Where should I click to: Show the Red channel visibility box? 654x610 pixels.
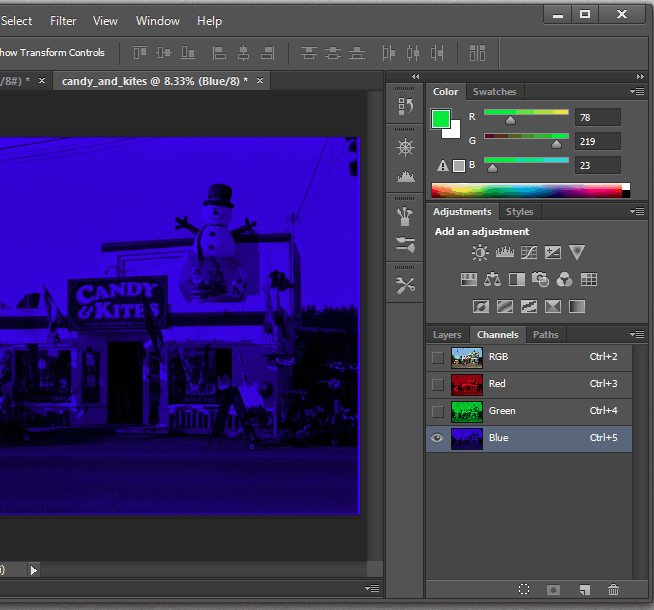pyautogui.click(x=438, y=384)
